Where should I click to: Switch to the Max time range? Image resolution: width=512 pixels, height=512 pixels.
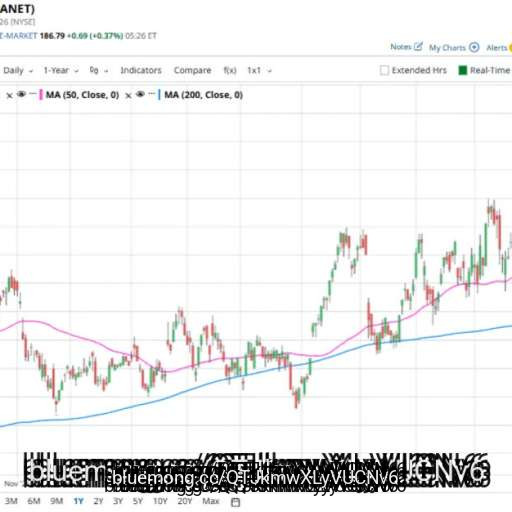pyautogui.click(x=211, y=501)
